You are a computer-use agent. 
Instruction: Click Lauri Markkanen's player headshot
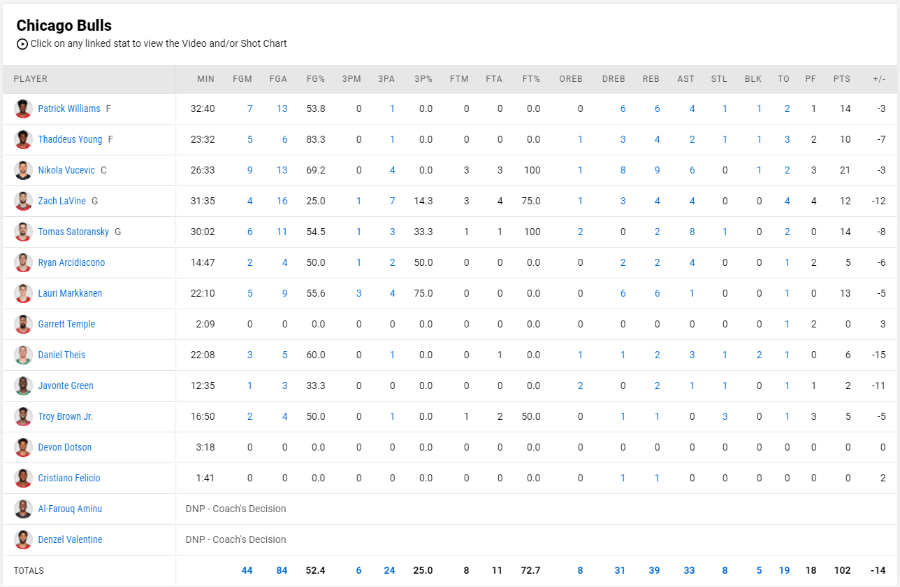pos(23,293)
